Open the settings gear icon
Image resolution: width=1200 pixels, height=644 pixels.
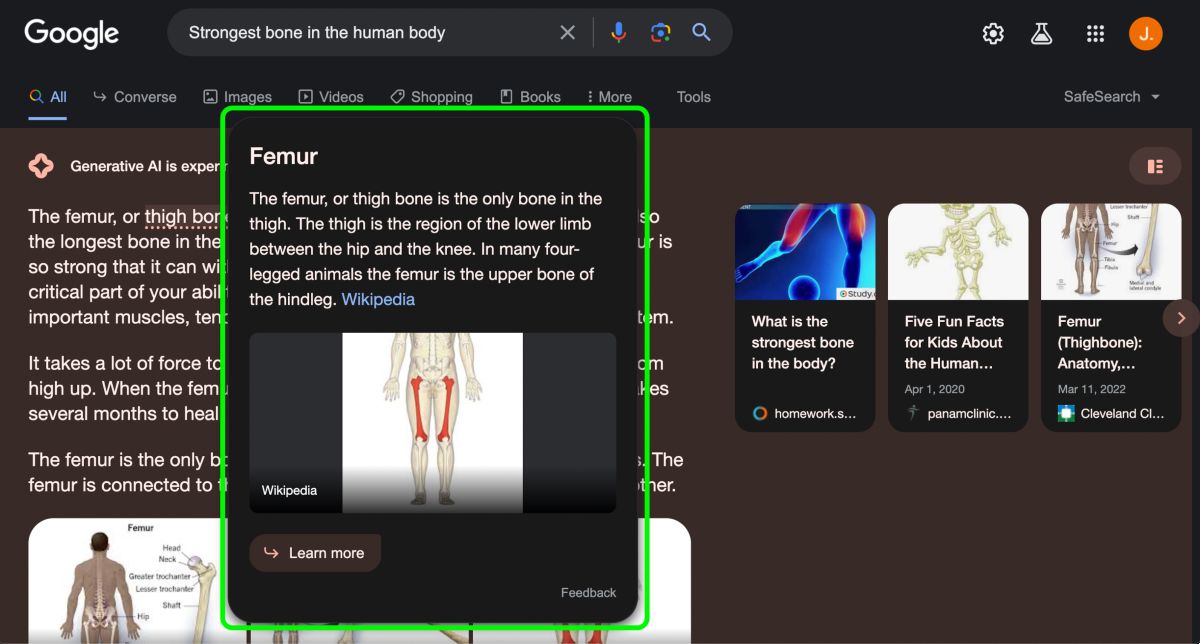(993, 34)
